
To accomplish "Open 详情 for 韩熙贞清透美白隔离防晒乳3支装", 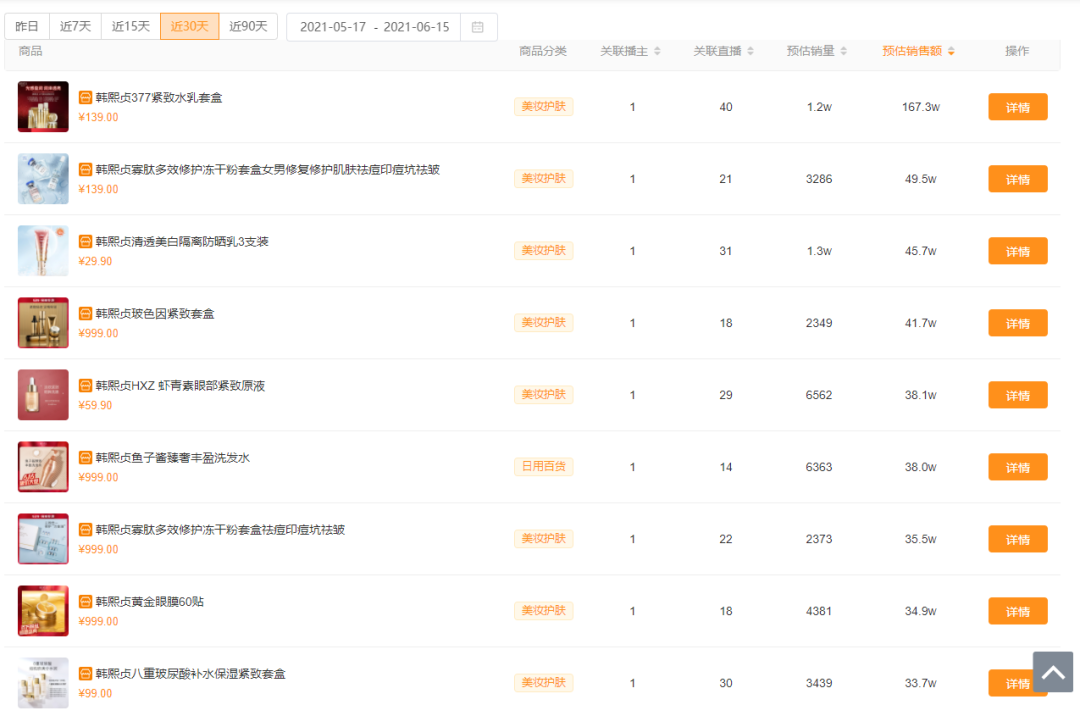I will pyautogui.click(x=1017, y=251).
